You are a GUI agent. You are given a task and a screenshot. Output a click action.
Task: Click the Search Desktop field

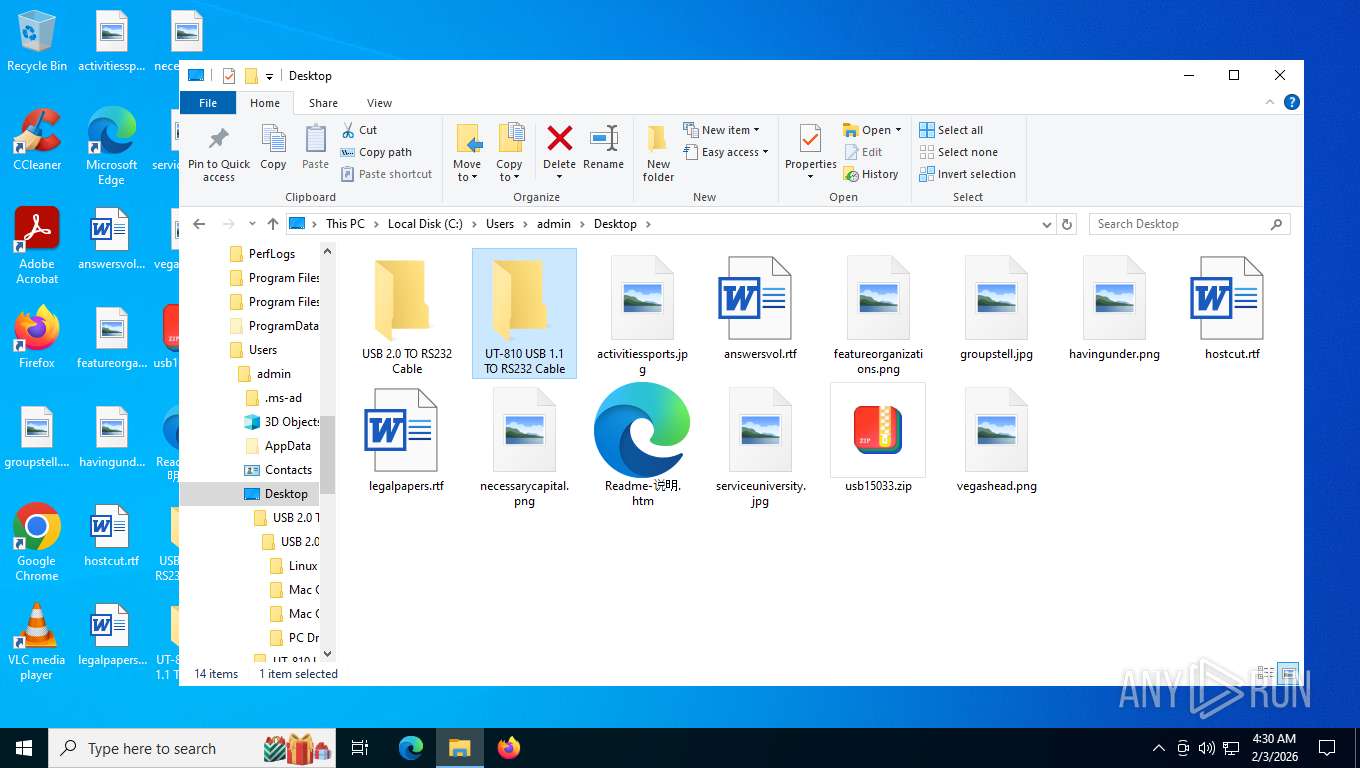pyautogui.click(x=1189, y=224)
